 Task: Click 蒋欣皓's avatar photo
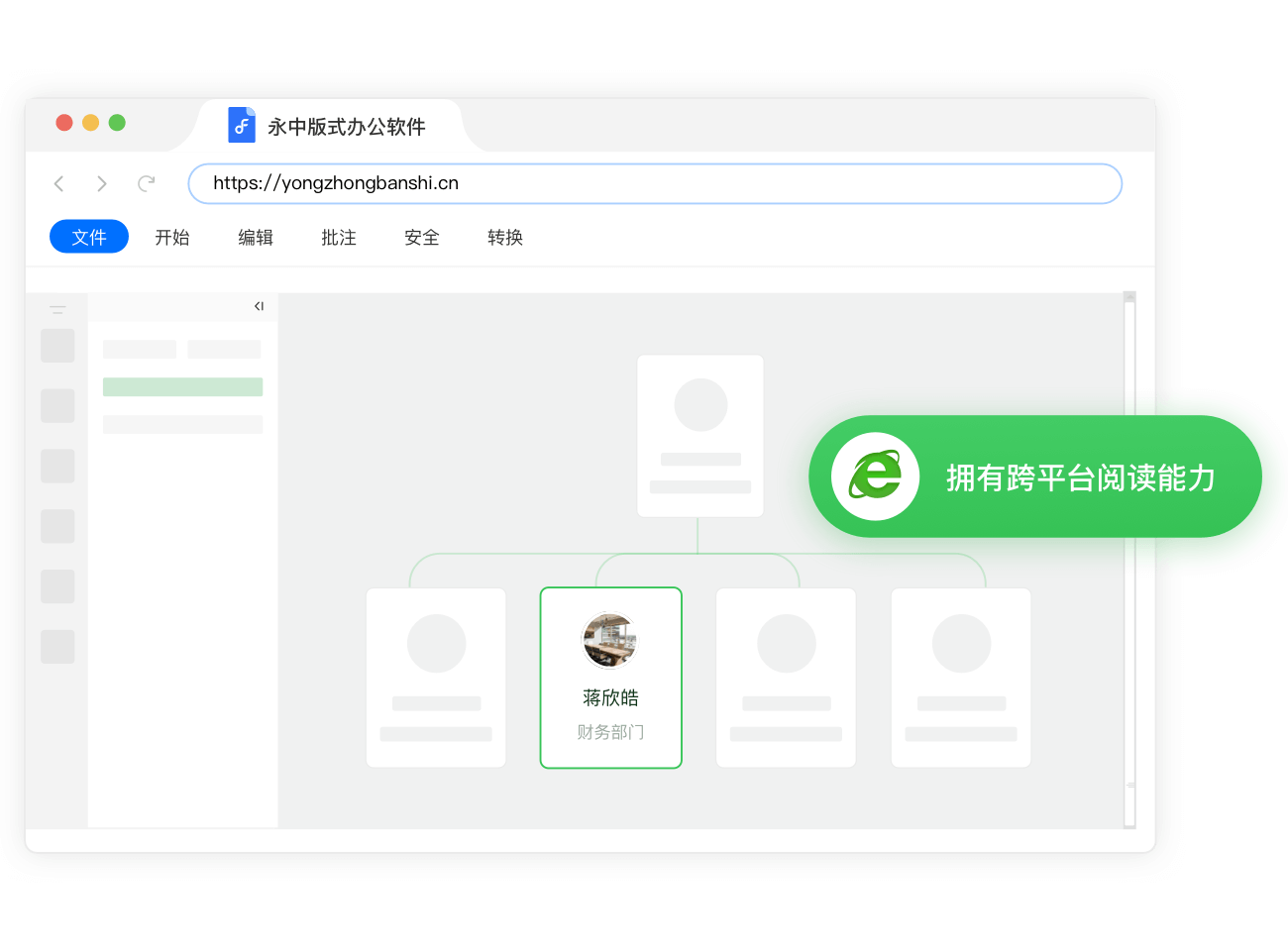[x=609, y=640]
